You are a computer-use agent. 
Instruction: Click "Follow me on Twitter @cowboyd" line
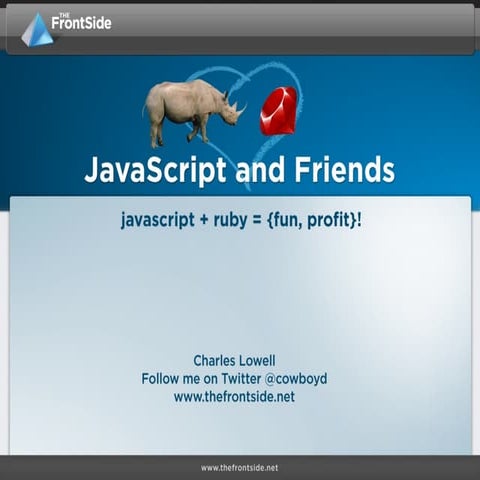tap(234, 379)
